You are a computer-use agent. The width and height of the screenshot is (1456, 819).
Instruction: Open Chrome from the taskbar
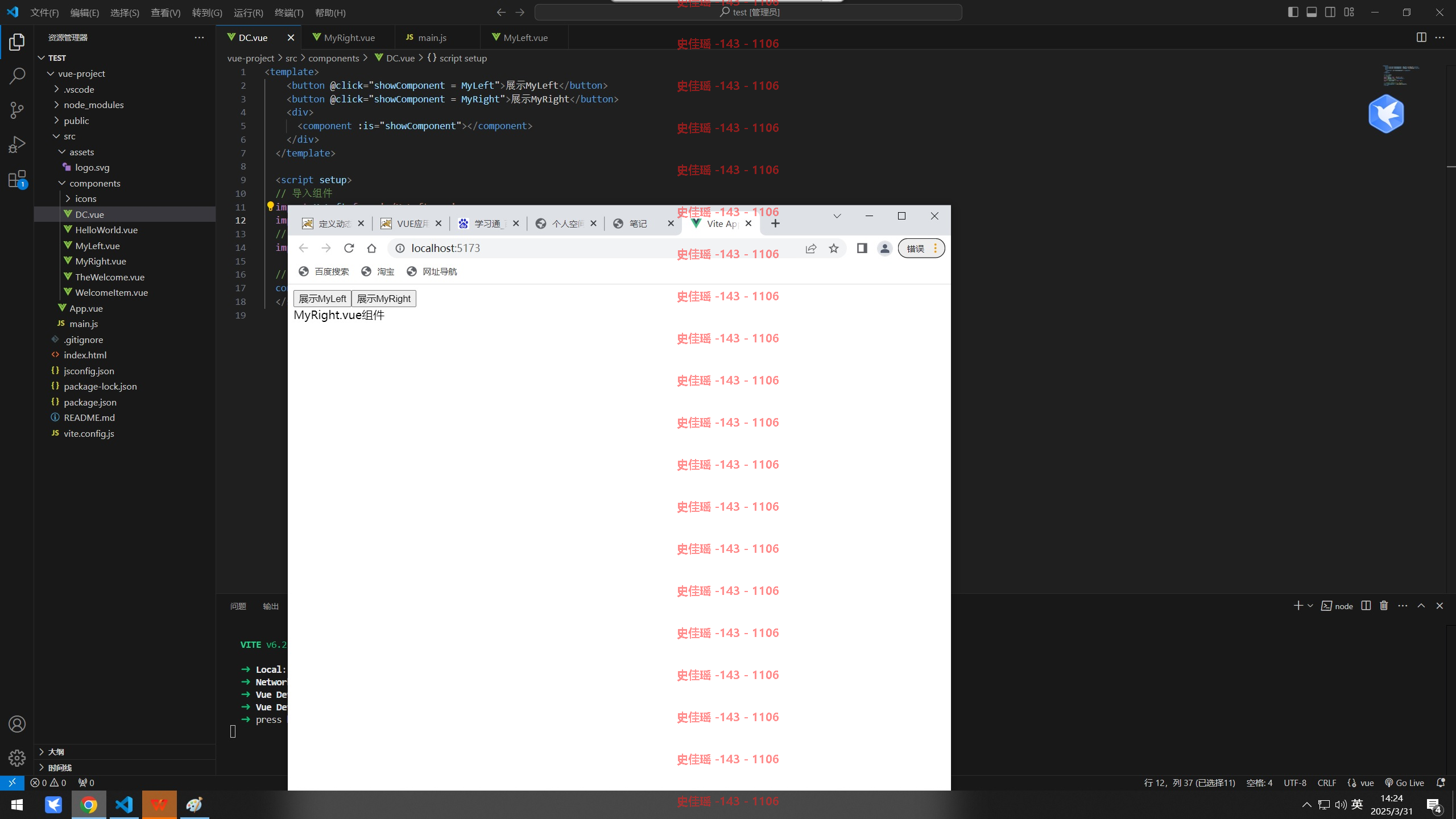89,805
